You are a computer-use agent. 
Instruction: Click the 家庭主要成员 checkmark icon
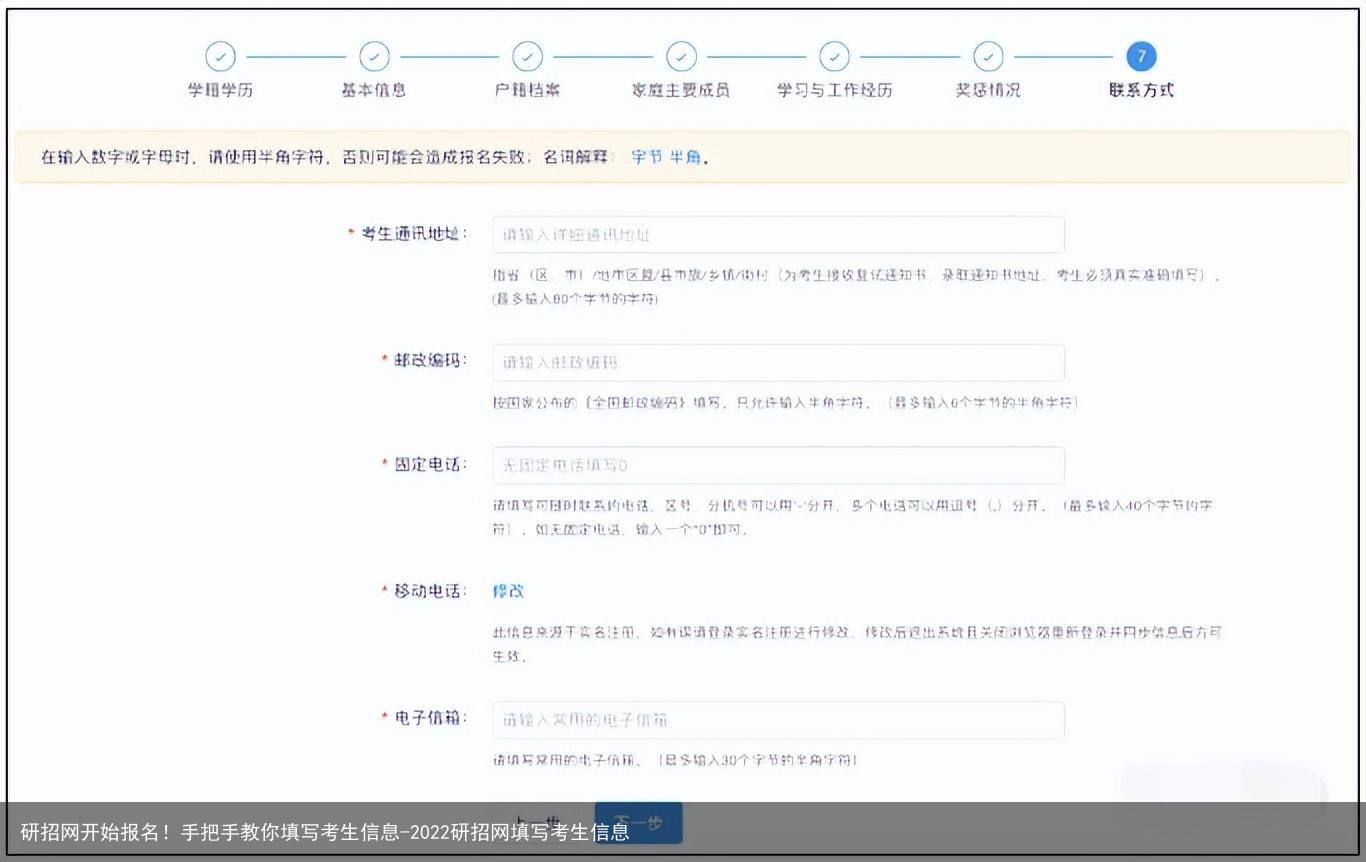(x=681, y=56)
